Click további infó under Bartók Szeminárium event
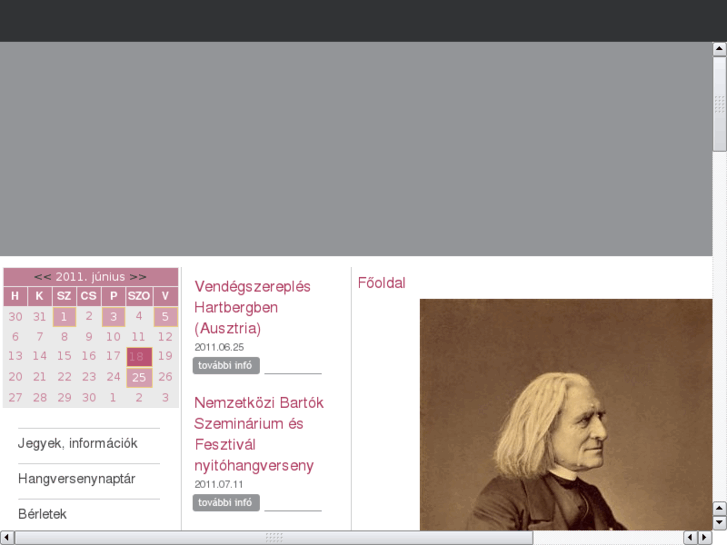The image size is (727, 545). tap(226, 502)
